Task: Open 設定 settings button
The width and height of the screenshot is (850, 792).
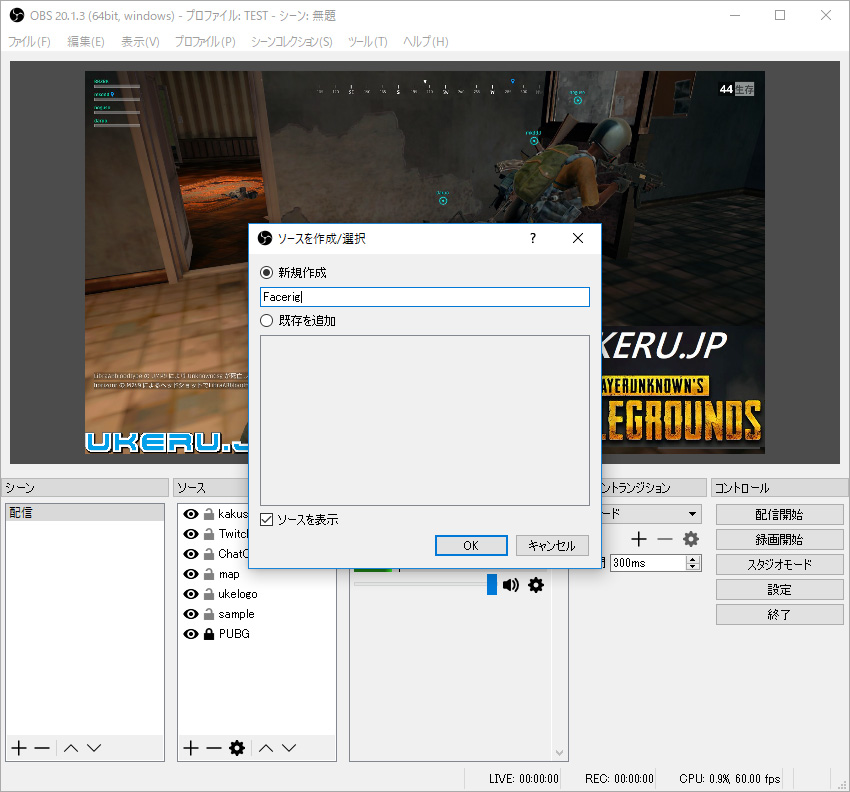Action: (x=780, y=589)
